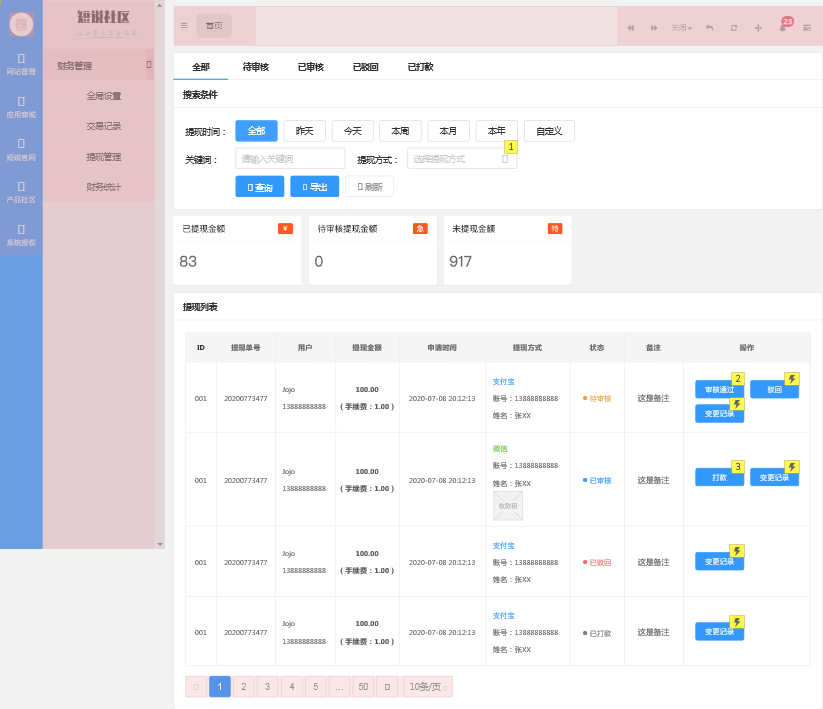Click the double-right forward arrow in top bar
Viewport: 823px width, 709px height.
pos(654,28)
